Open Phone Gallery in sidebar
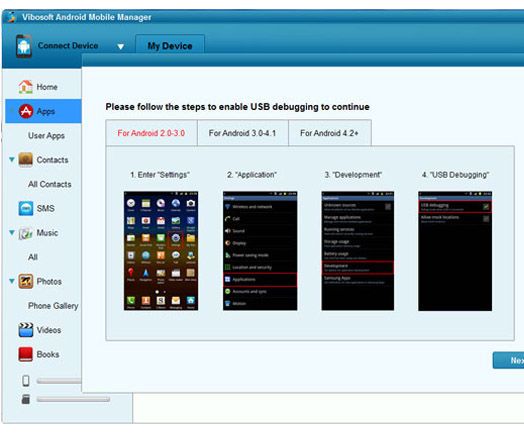 pos(53,306)
